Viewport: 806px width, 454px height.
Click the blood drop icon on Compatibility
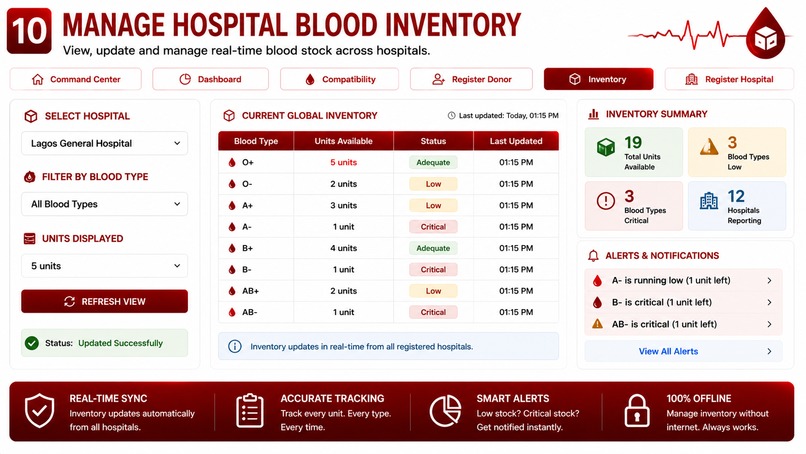[x=309, y=79]
